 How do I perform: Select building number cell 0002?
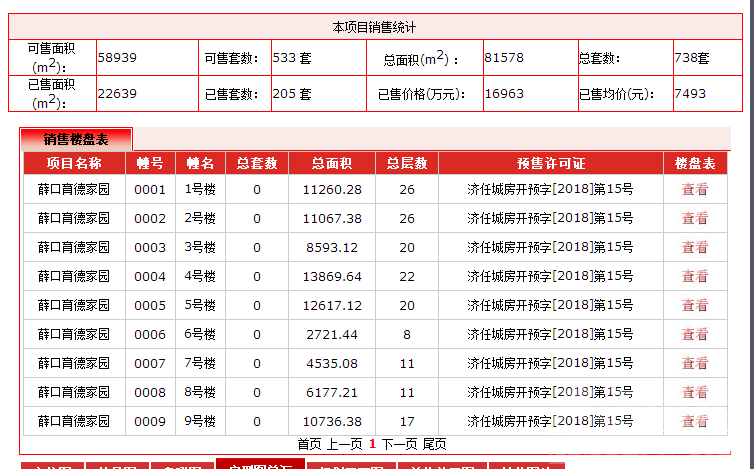point(150,218)
